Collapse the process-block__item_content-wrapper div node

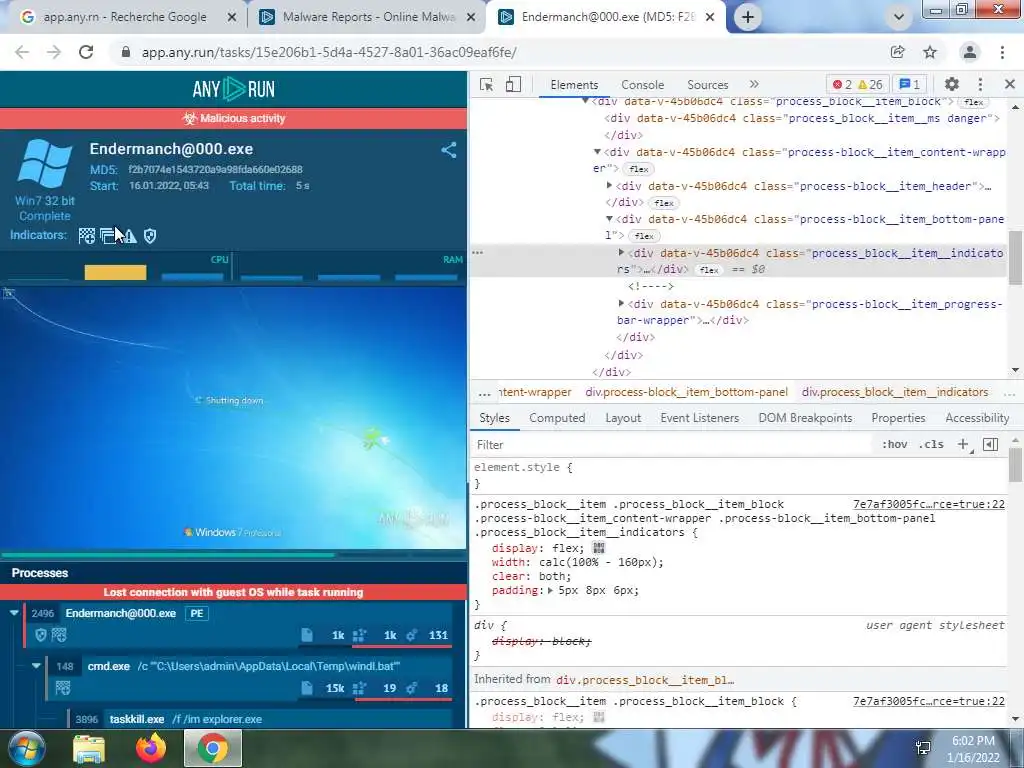point(597,152)
